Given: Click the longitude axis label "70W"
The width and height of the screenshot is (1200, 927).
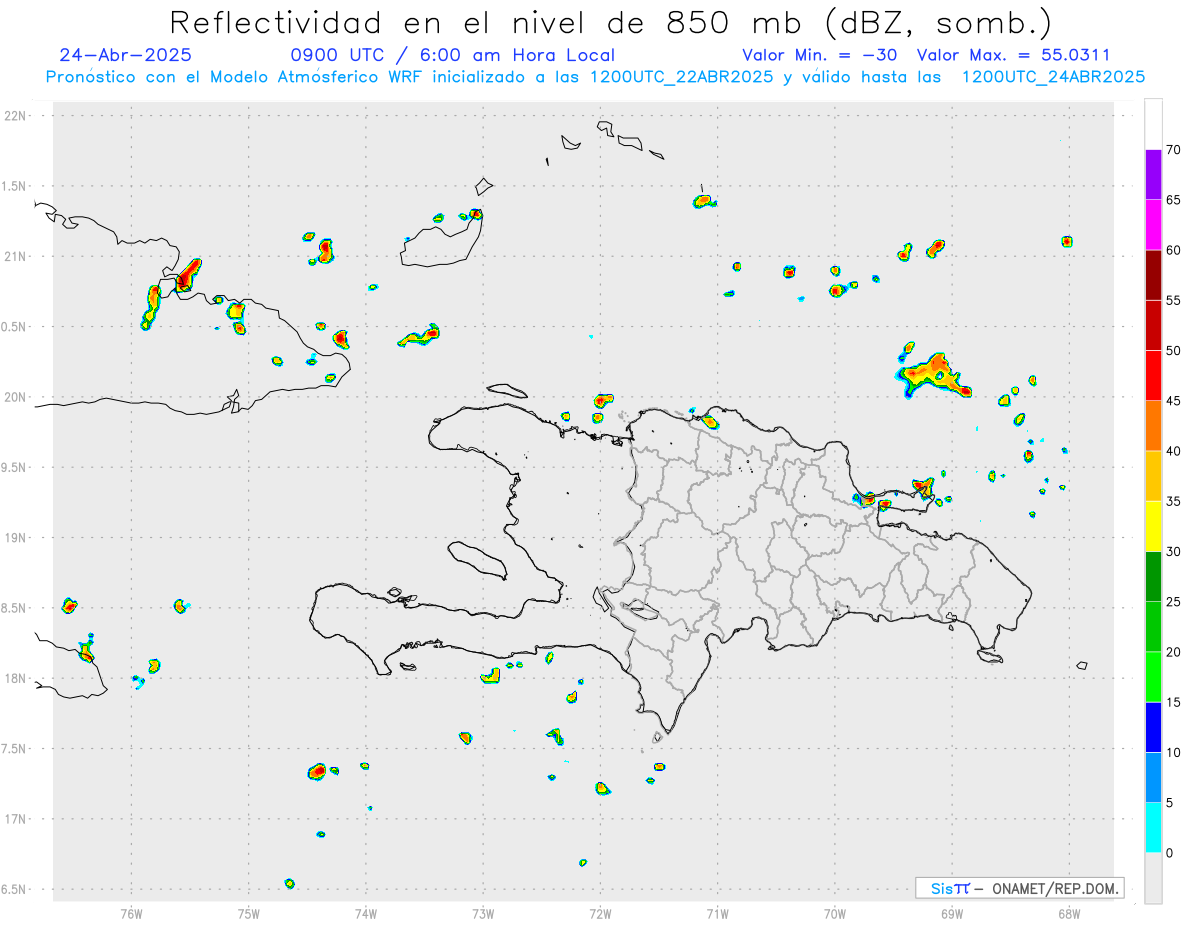Looking at the screenshot, I should [x=835, y=913].
